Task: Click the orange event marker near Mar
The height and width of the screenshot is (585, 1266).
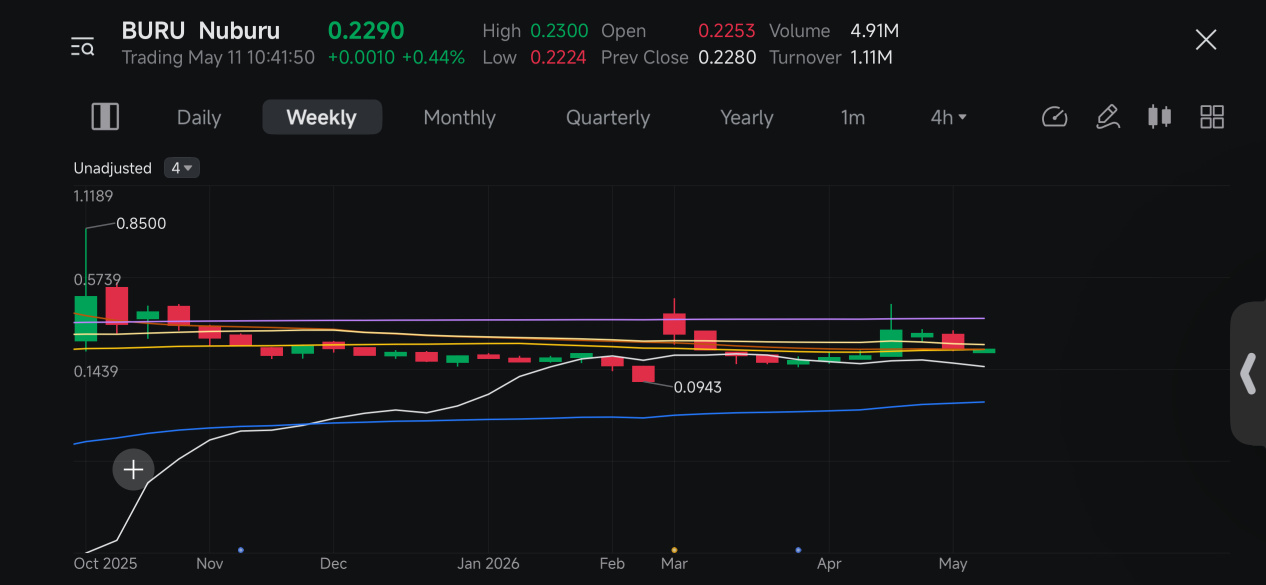Action: tap(674, 549)
